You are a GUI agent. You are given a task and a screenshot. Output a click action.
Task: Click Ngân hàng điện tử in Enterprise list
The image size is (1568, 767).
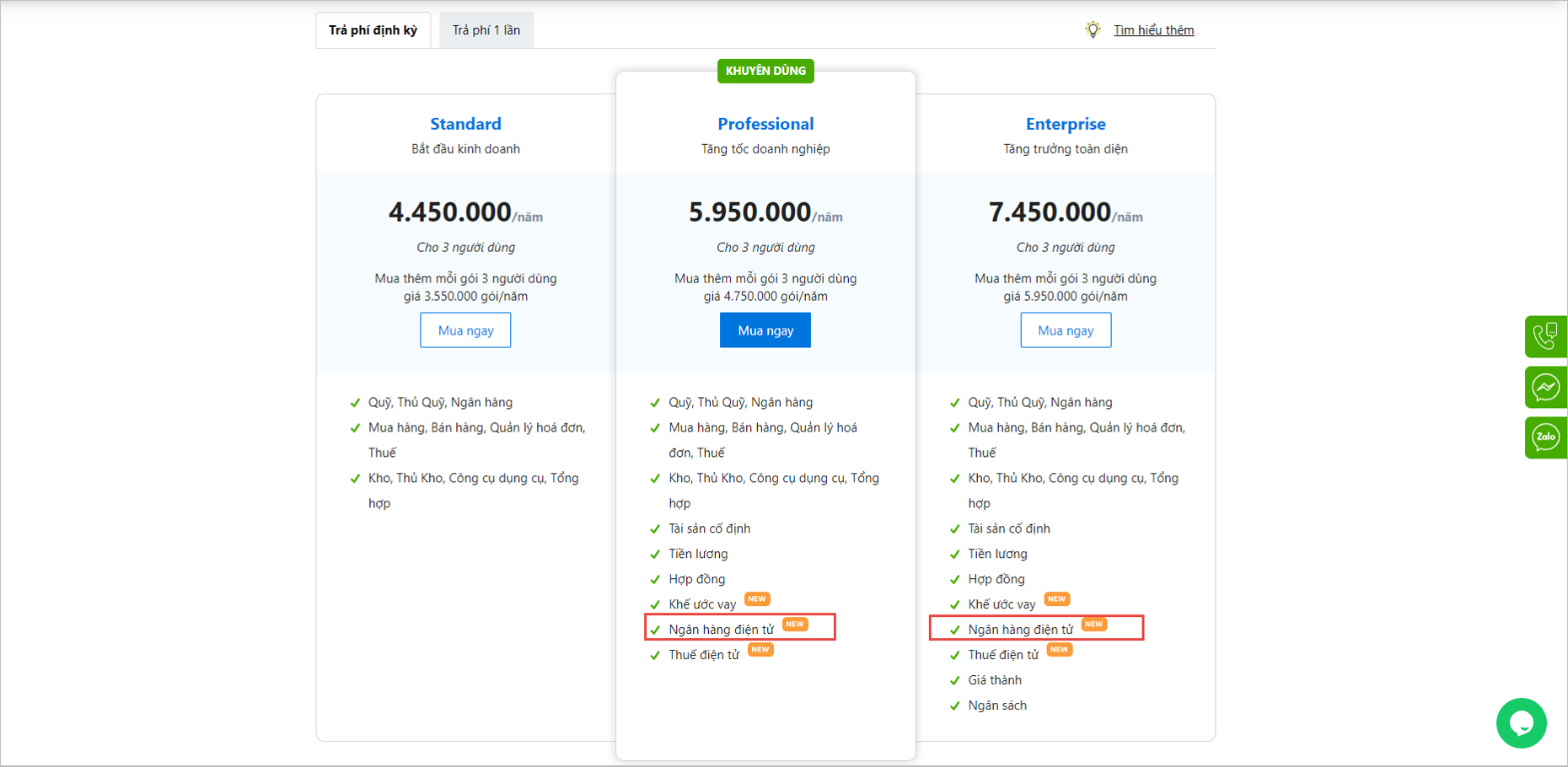(x=1020, y=630)
